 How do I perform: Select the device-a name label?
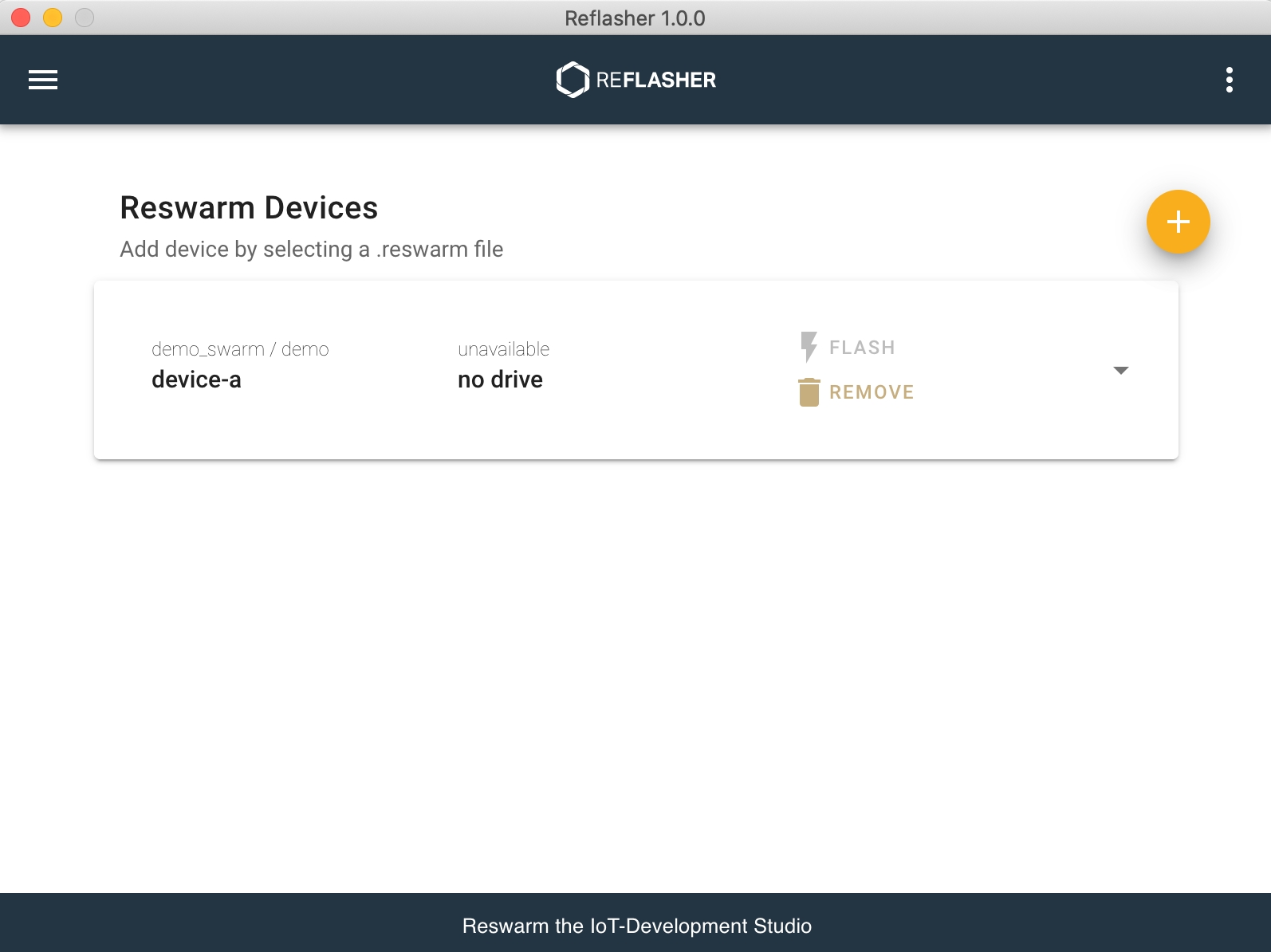196,380
